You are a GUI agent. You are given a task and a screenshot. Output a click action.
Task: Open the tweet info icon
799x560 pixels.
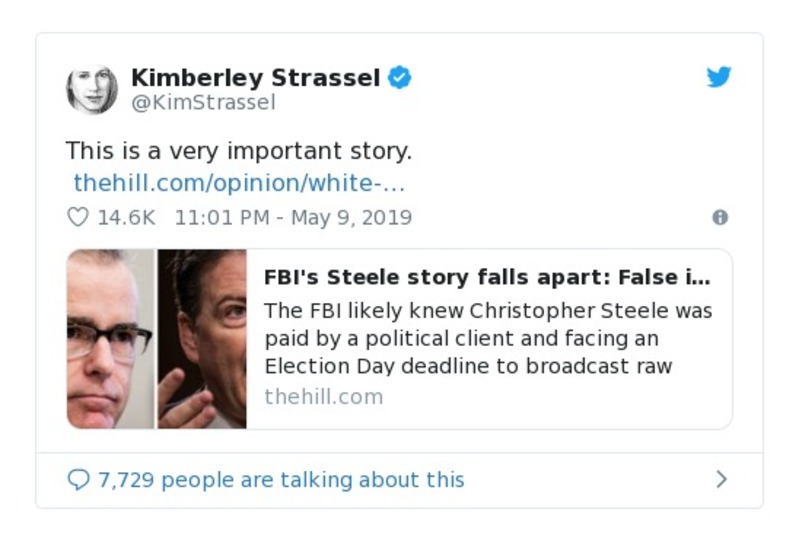tap(719, 217)
